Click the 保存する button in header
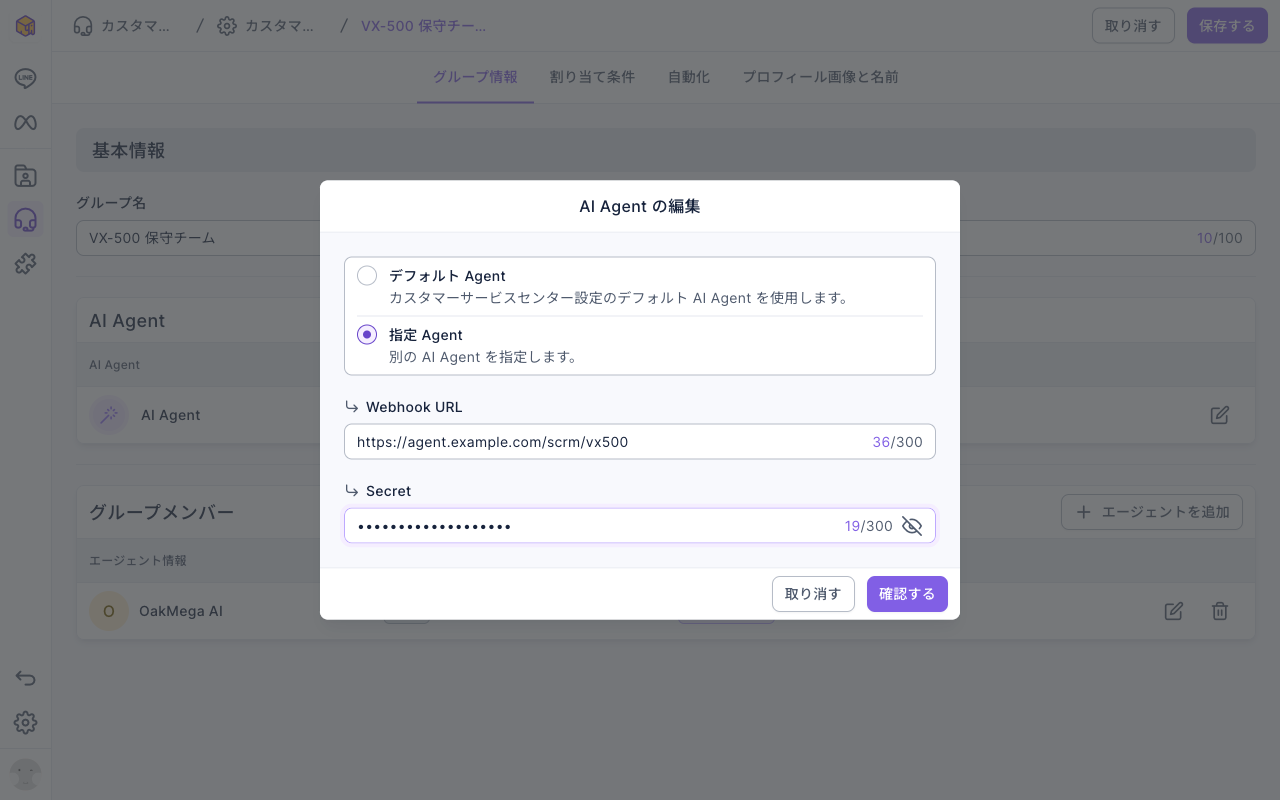Image resolution: width=1280 pixels, height=800 pixels. tap(1227, 26)
